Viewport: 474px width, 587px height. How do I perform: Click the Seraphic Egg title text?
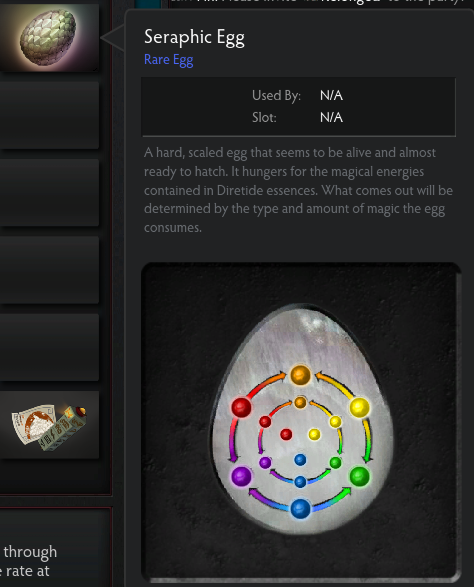click(x=194, y=38)
